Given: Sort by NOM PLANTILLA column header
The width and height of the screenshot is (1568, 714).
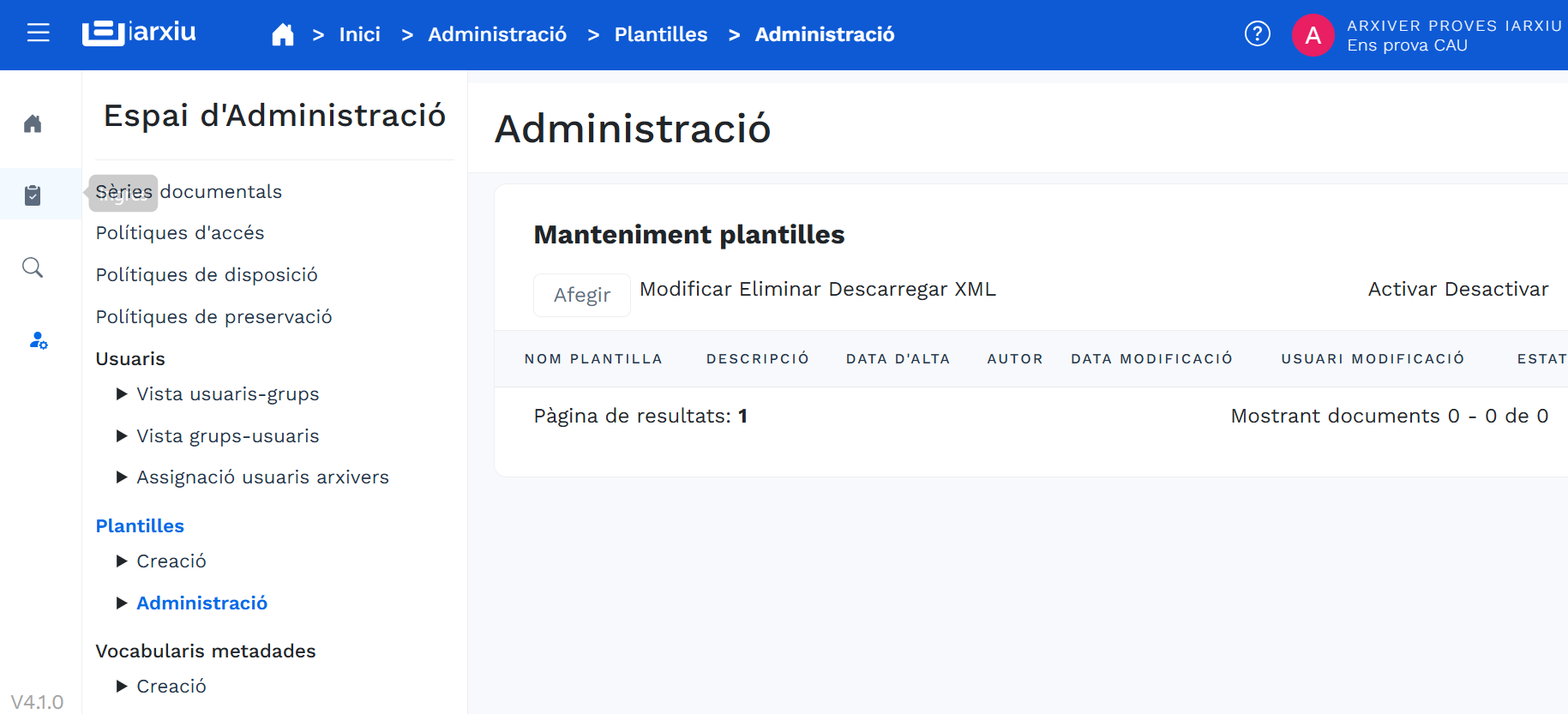Looking at the screenshot, I should 593,359.
